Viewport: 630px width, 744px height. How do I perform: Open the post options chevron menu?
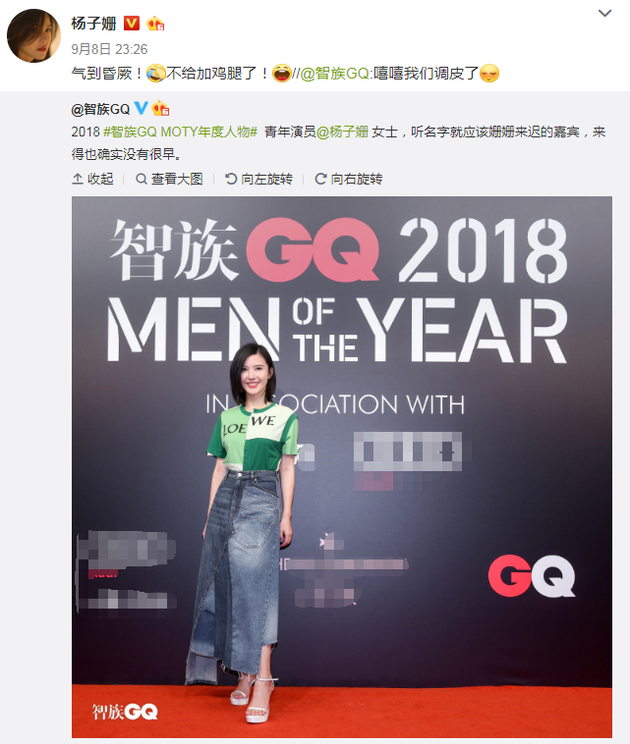point(604,13)
